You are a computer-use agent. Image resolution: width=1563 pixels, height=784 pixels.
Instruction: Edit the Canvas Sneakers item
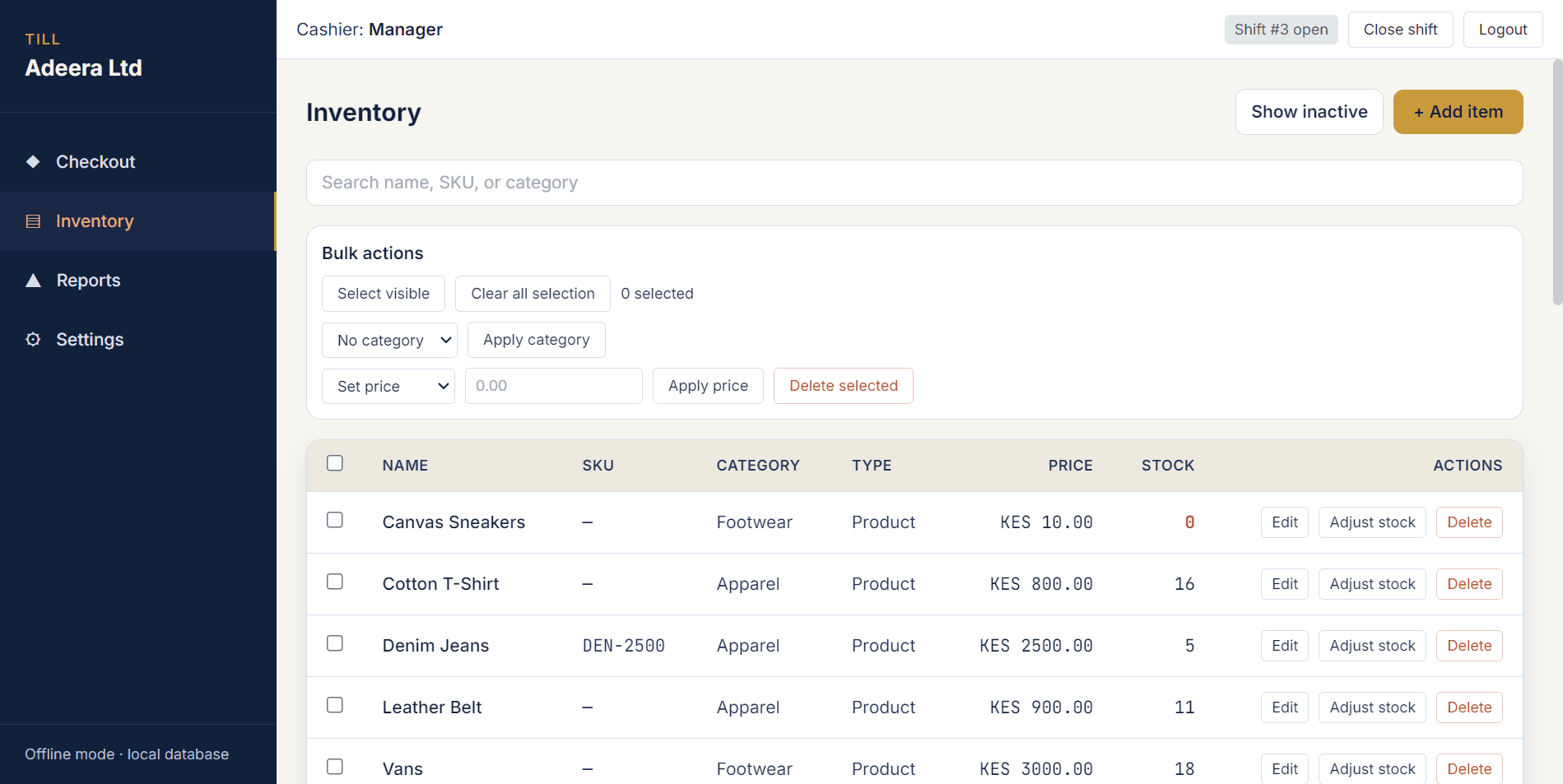[1284, 522]
